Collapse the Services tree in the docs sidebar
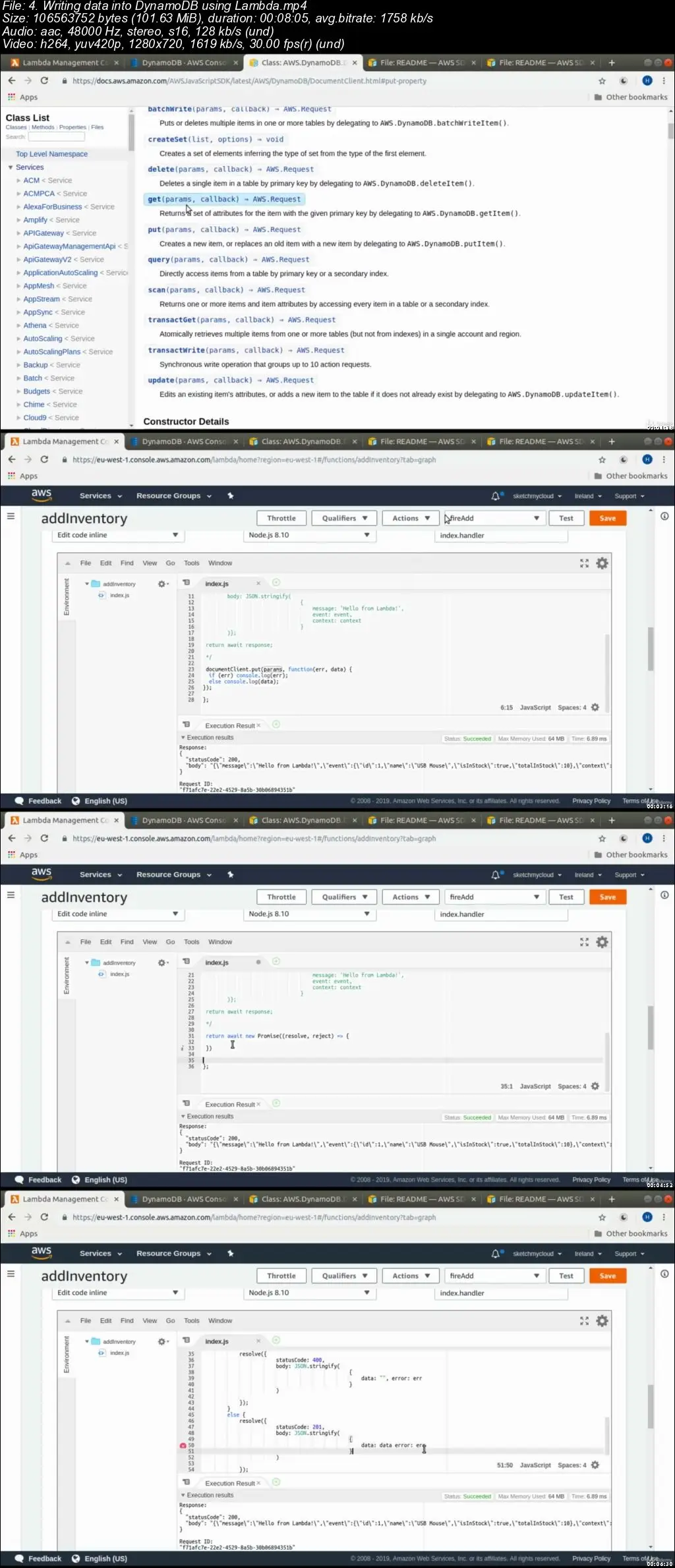This screenshot has width=675, height=1568. coord(11,167)
